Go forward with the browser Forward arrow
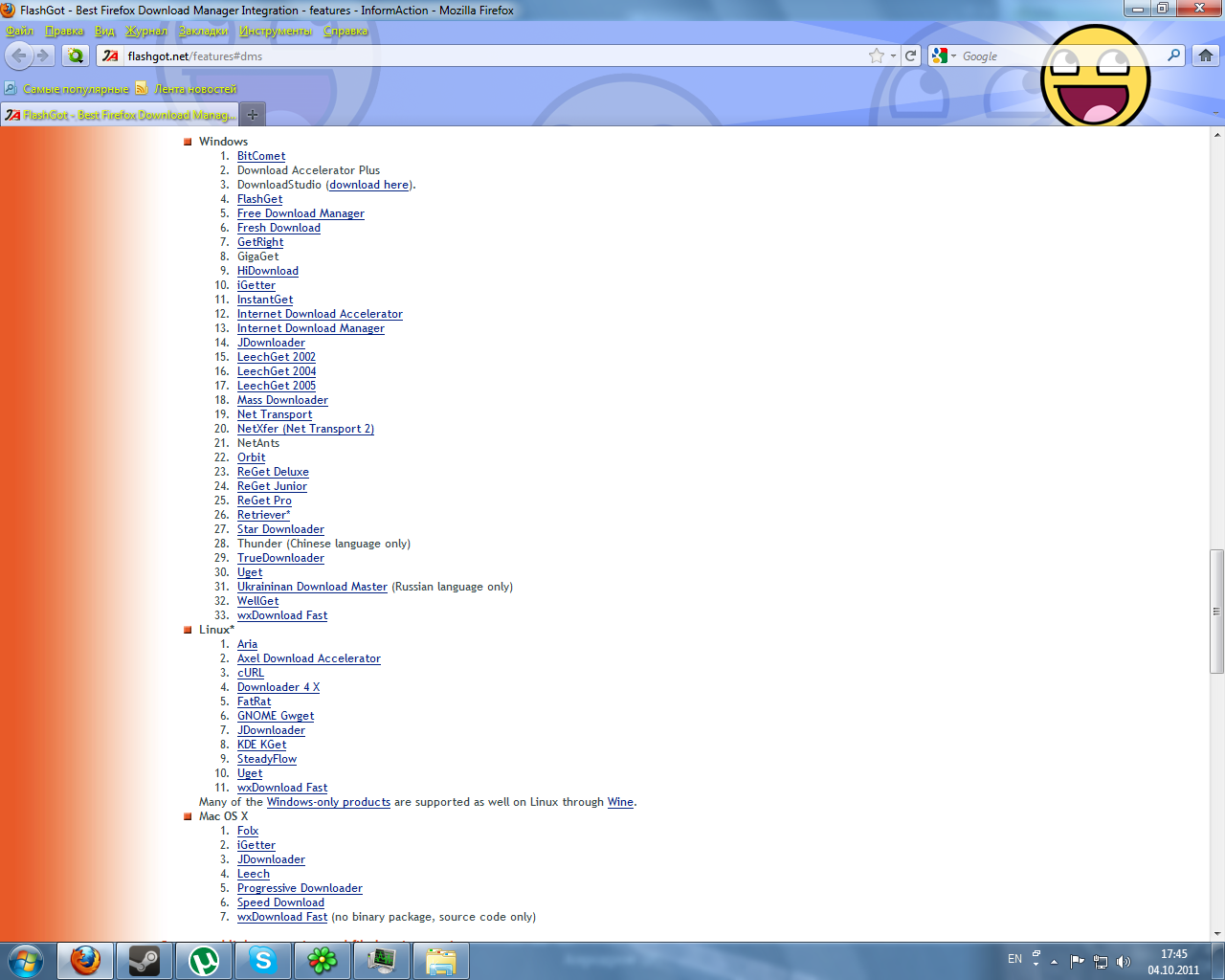The height and width of the screenshot is (980, 1225). click(43, 56)
